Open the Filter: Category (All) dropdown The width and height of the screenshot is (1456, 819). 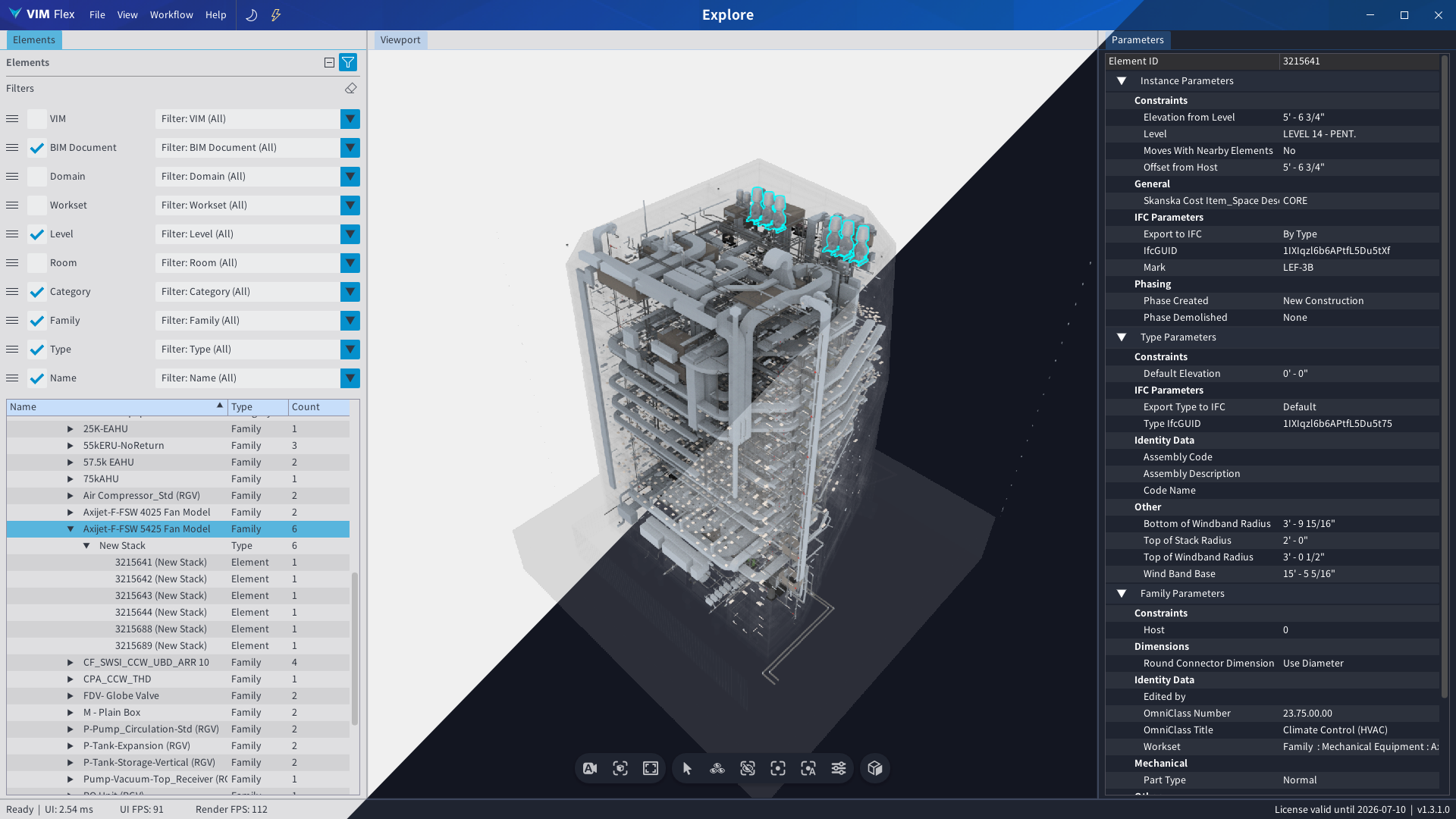click(x=350, y=292)
